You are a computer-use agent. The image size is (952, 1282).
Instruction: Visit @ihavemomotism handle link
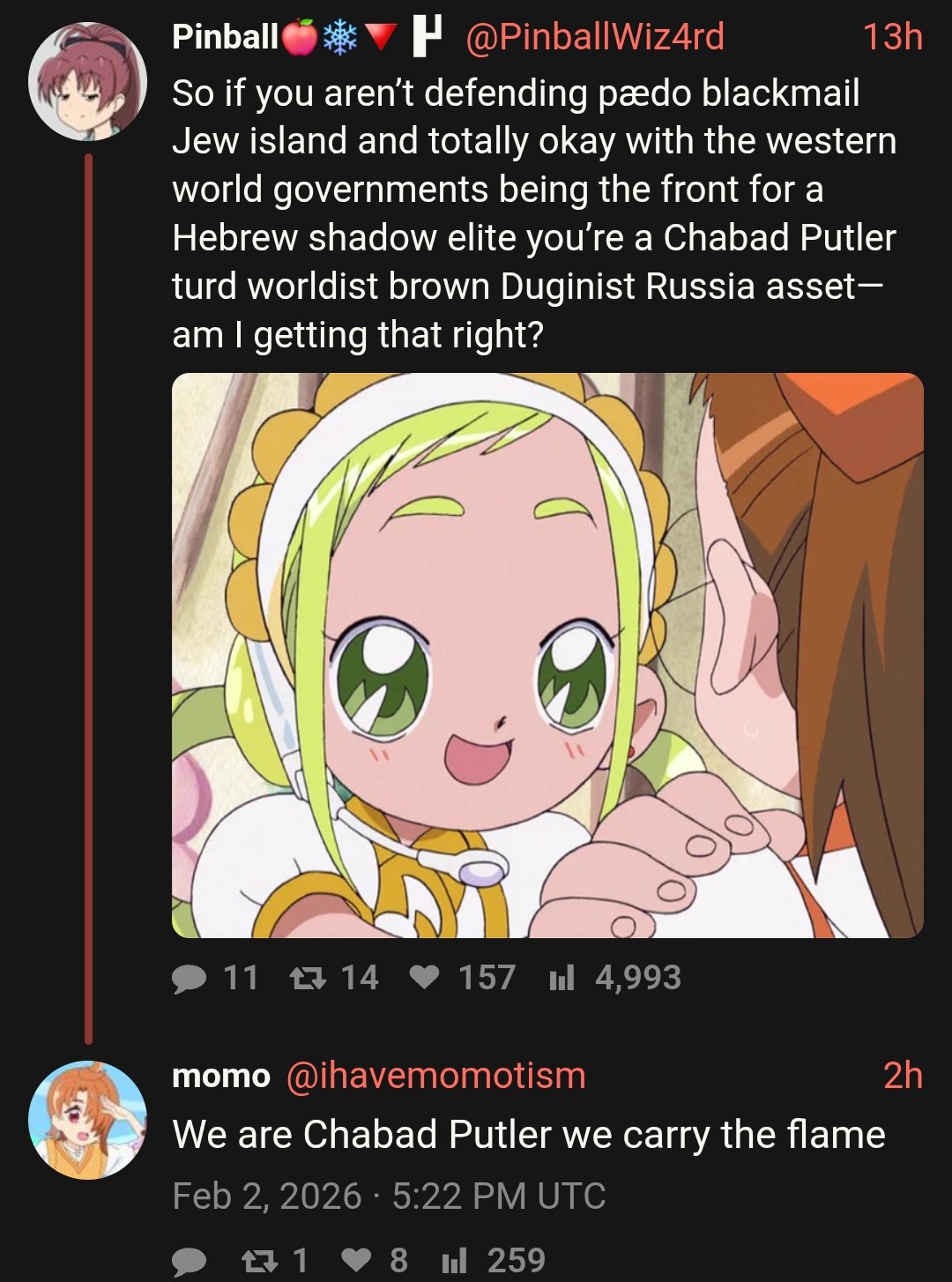click(x=436, y=1076)
